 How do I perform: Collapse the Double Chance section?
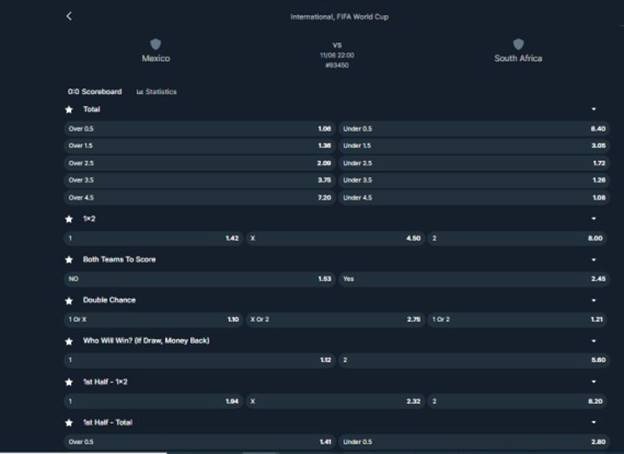[x=594, y=300]
